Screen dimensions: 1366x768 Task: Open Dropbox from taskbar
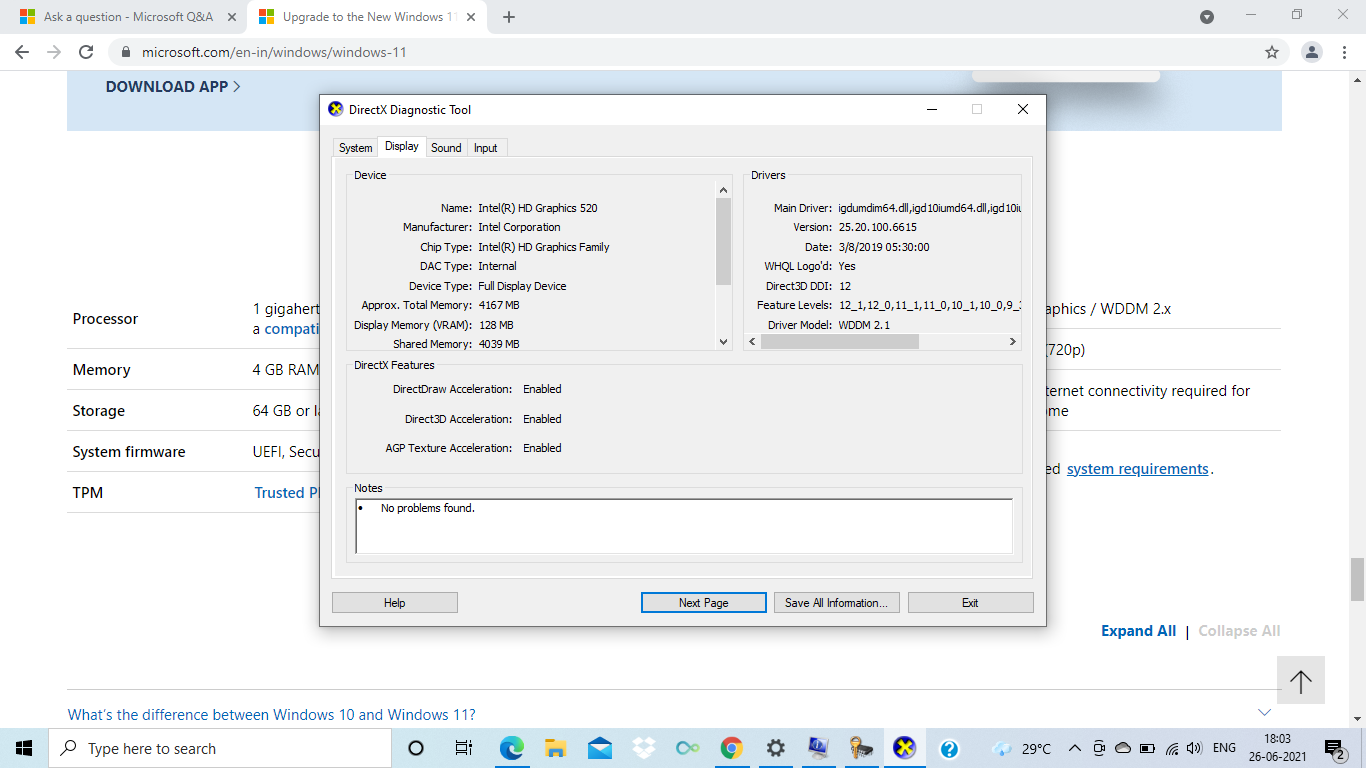644,748
